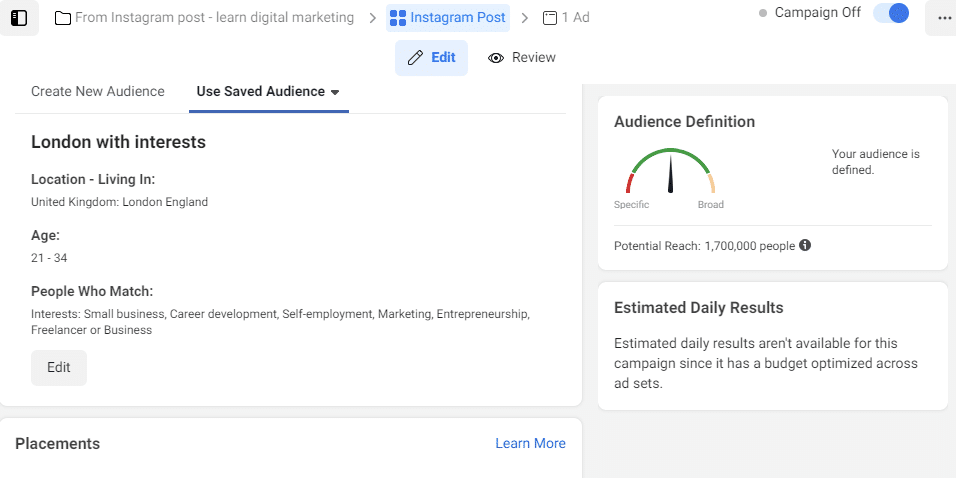Click 'Your audience is defined.' message
This screenshot has height=478, width=956.
[x=876, y=162]
